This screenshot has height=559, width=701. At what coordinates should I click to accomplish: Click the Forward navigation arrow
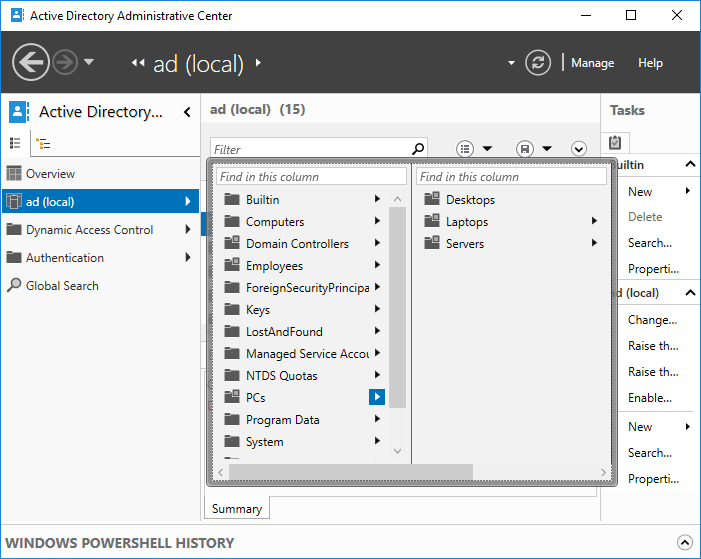tap(65, 62)
